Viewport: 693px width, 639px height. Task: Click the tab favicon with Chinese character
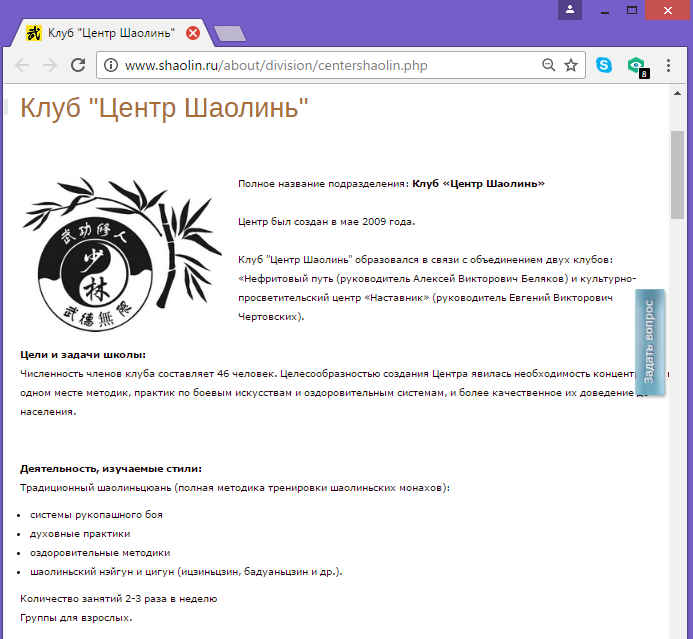pyautogui.click(x=34, y=33)
